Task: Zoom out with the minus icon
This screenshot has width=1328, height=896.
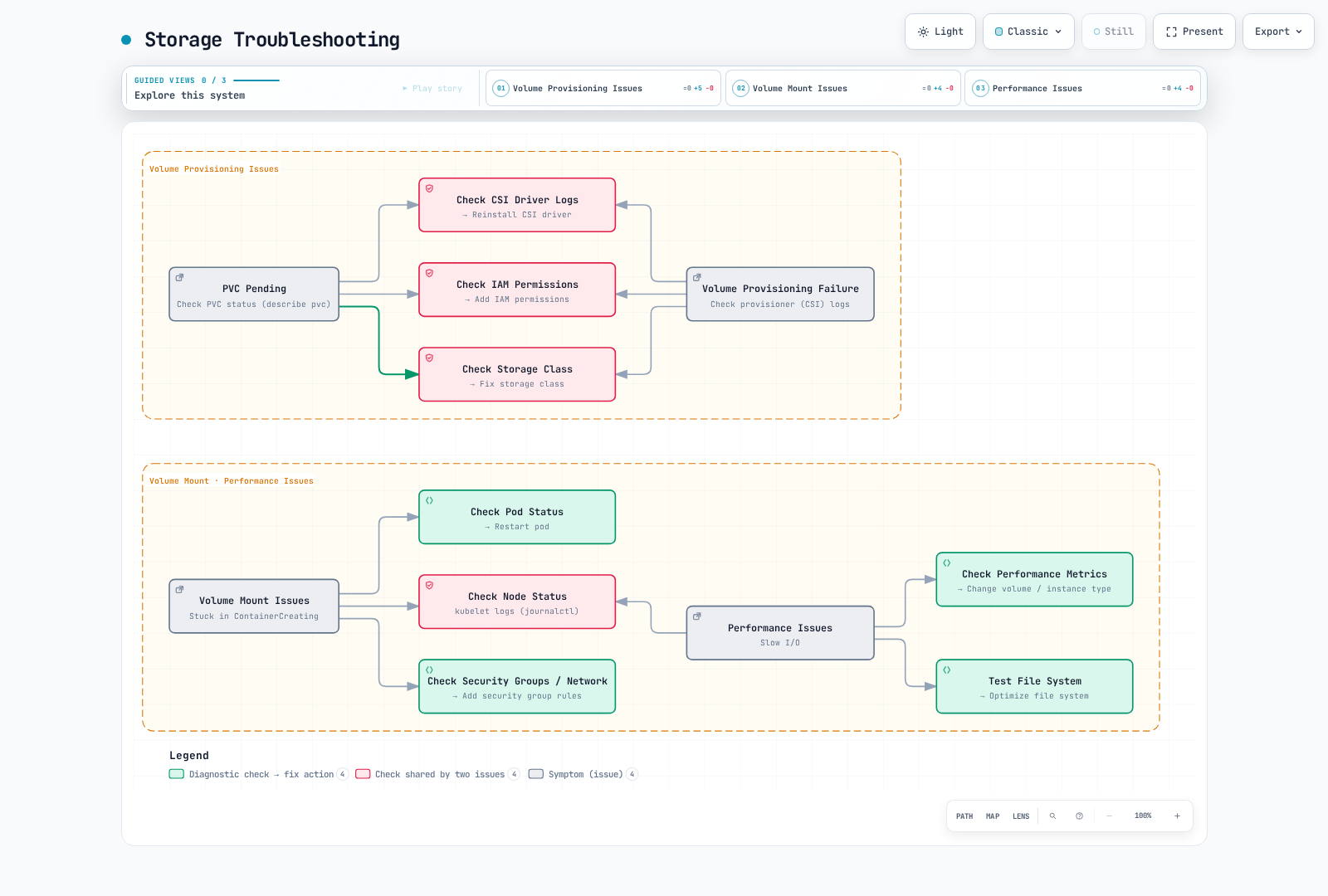Action: click(1109, 816)
